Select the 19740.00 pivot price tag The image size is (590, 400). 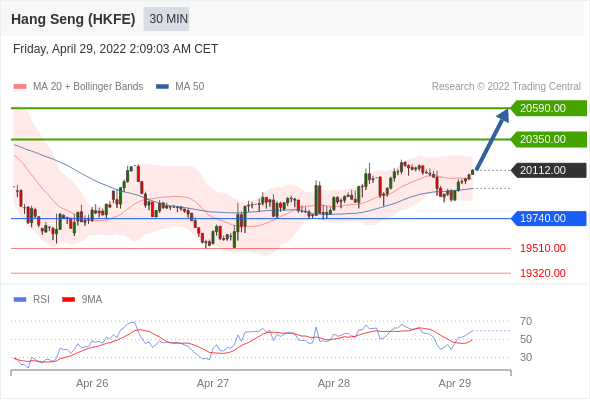(549, 218)
